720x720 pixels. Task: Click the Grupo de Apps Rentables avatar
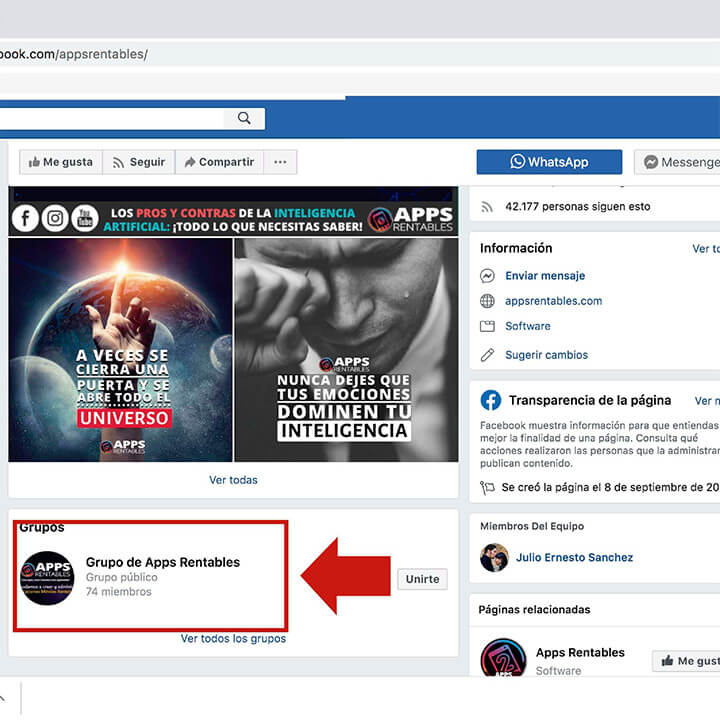point(48,578)
